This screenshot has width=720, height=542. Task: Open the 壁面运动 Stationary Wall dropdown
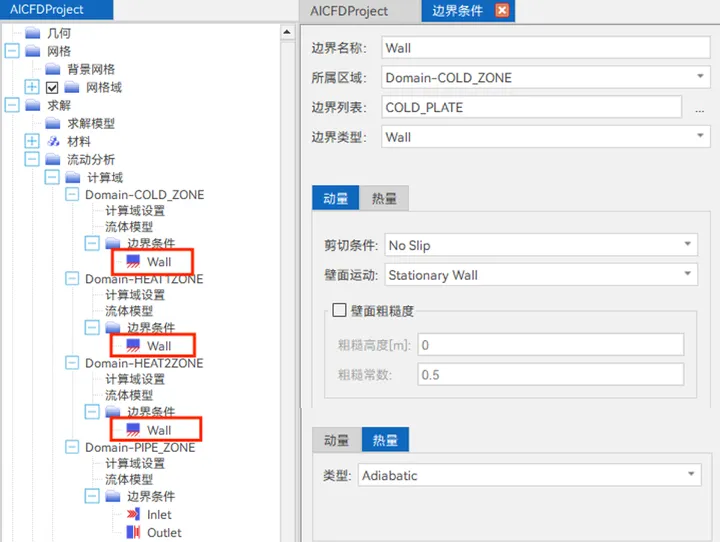541,275
